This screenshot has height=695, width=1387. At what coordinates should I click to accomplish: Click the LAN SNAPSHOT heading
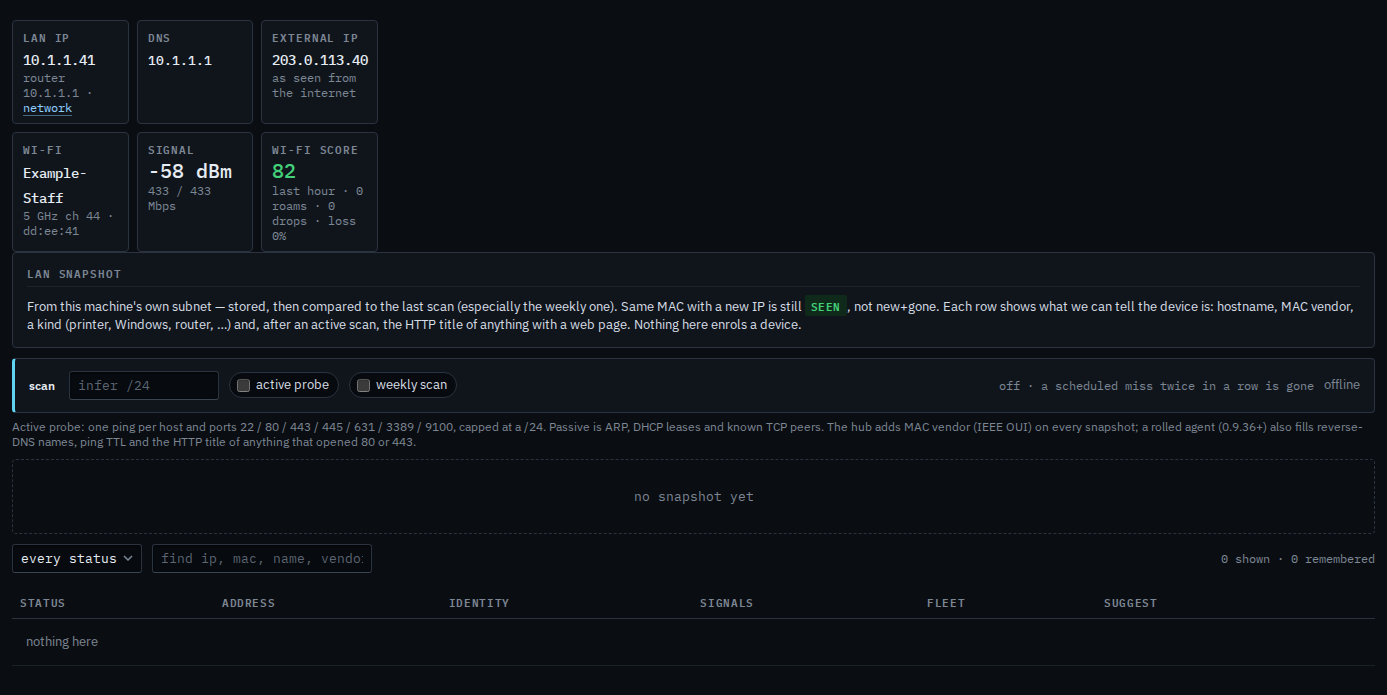click(74, 274)
